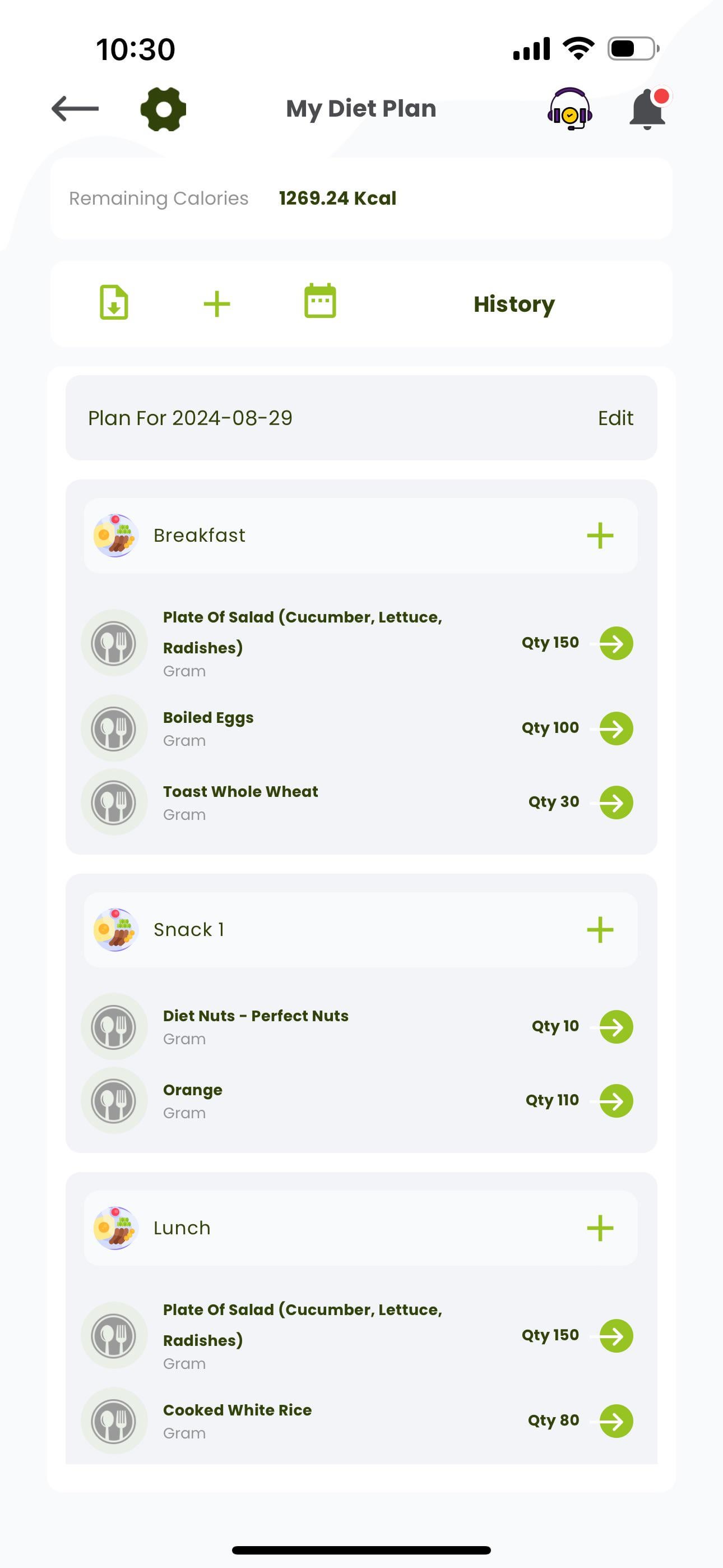
Task: Open the calendar date picker
Action: pos(320,301)
